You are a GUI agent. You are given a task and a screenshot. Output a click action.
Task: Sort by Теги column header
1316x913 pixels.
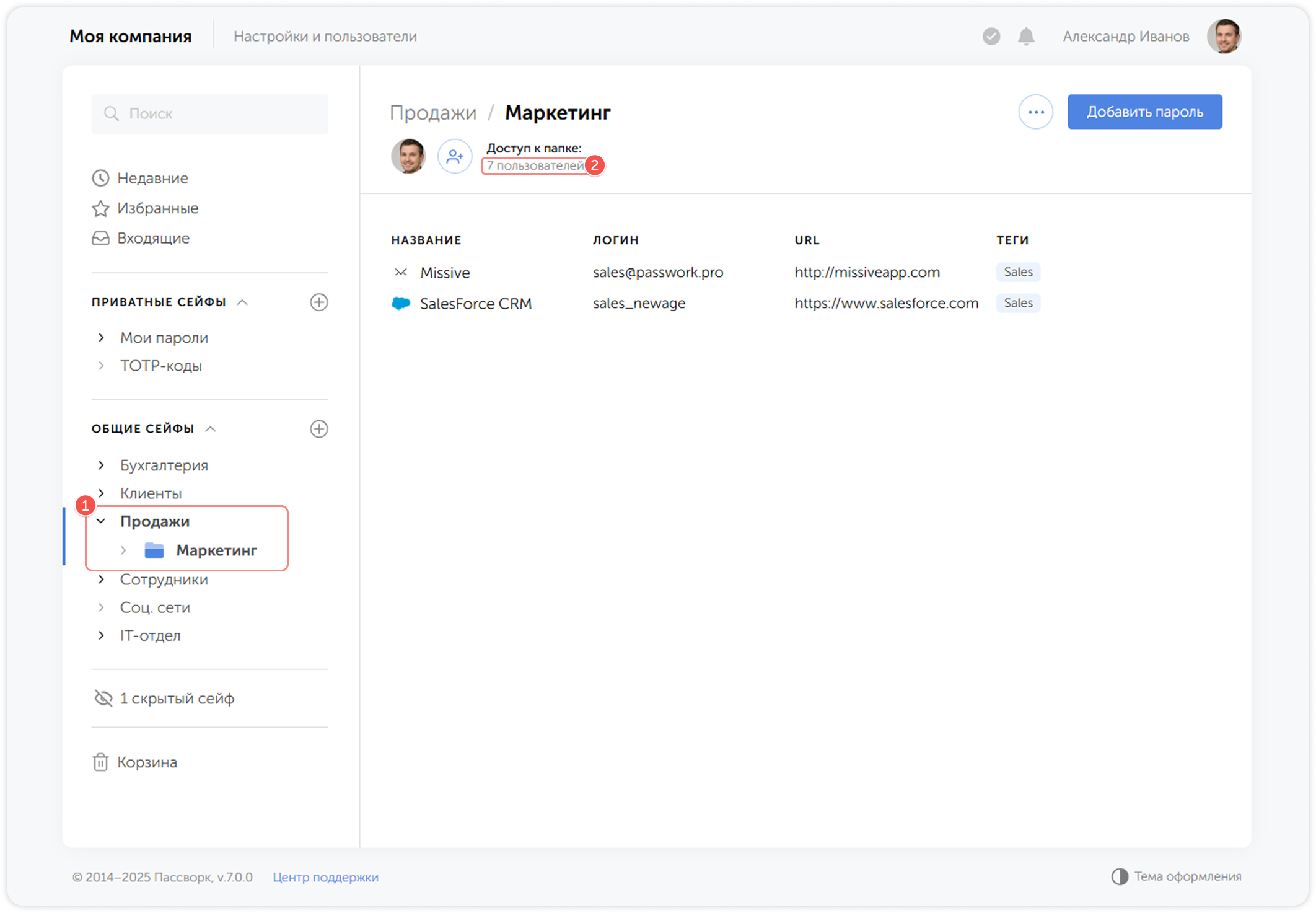tap(1012, 240)
